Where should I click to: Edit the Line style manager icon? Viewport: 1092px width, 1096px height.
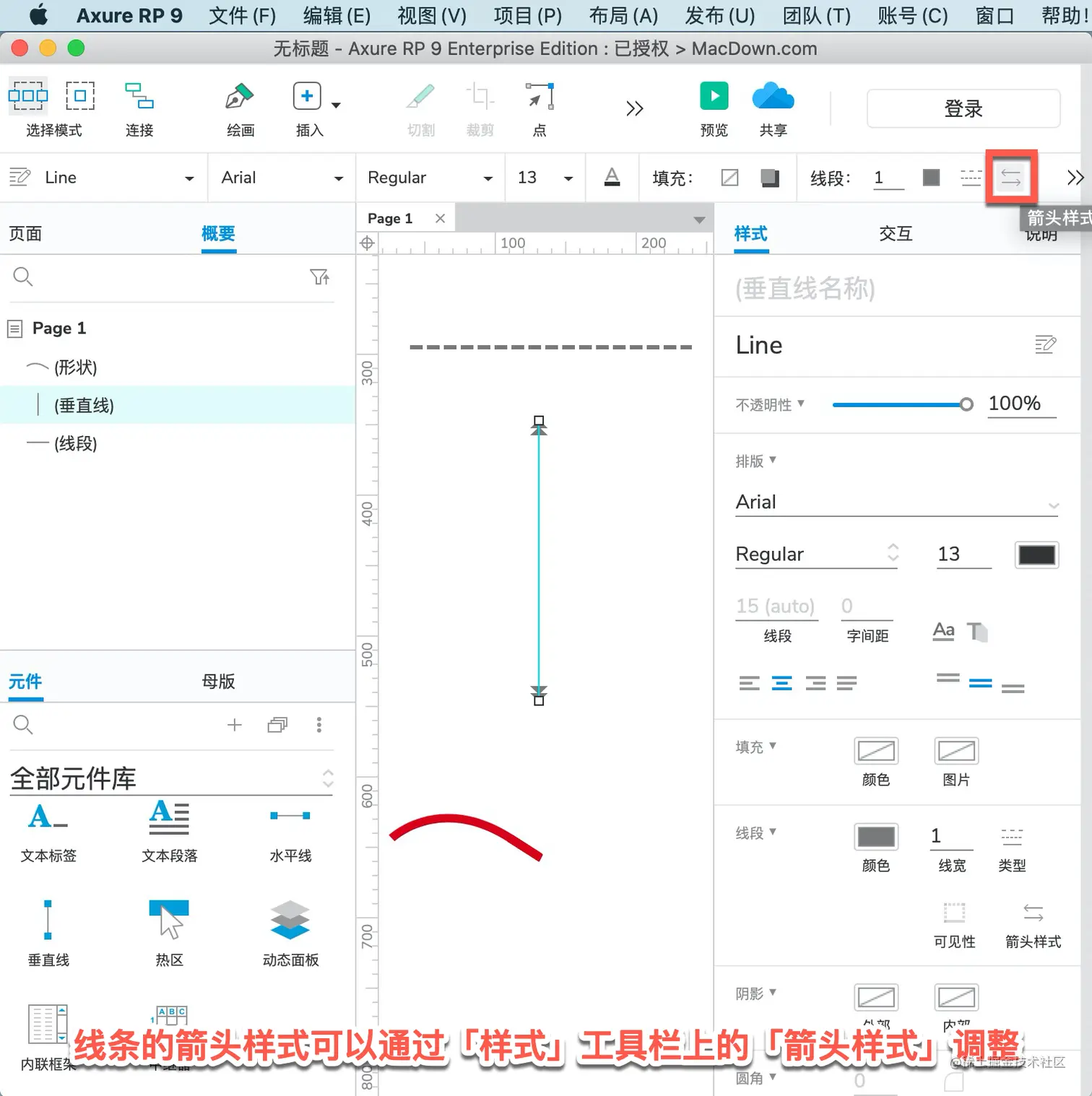(x=1045, y=345)
